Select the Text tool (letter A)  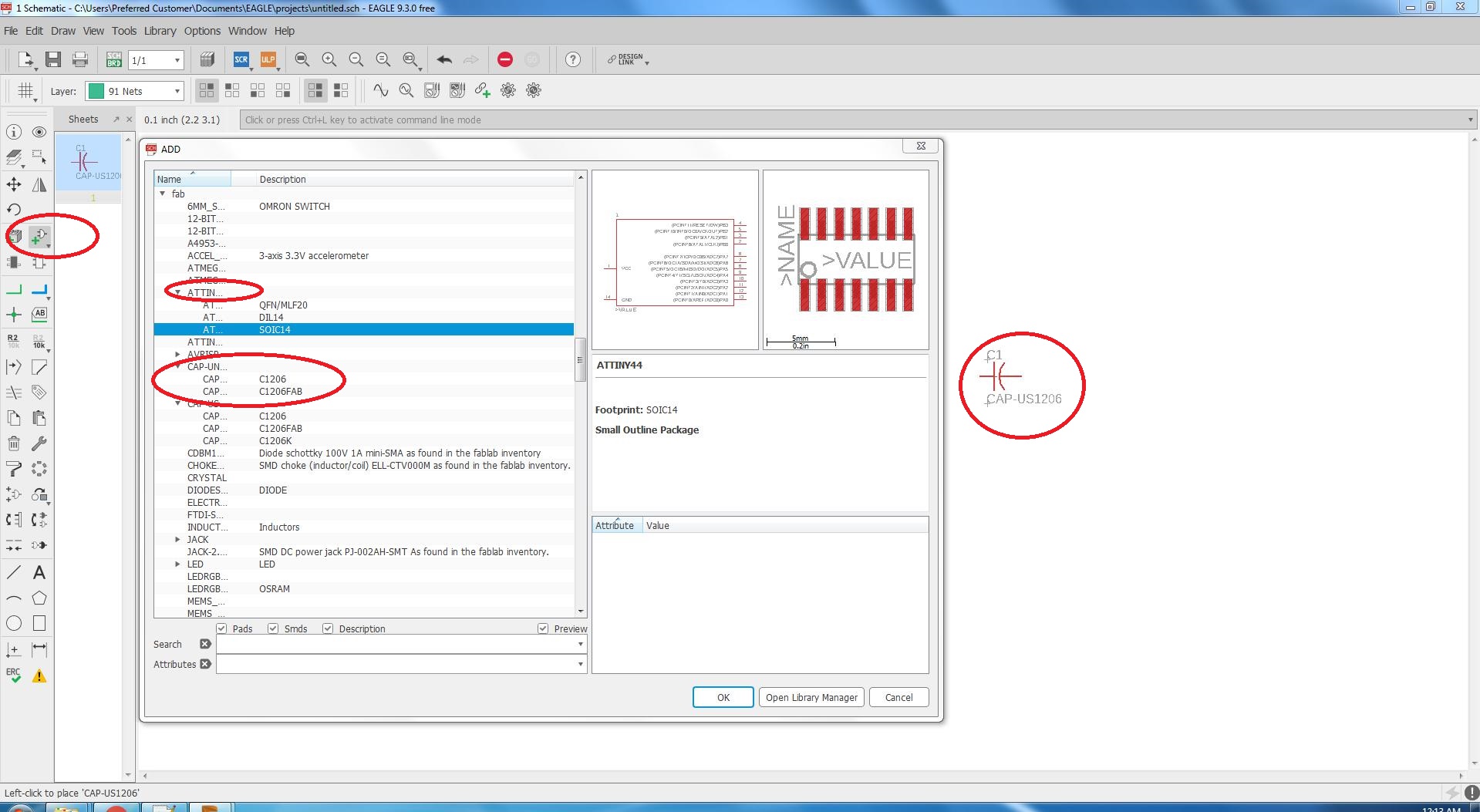click(x=39, y=572)
